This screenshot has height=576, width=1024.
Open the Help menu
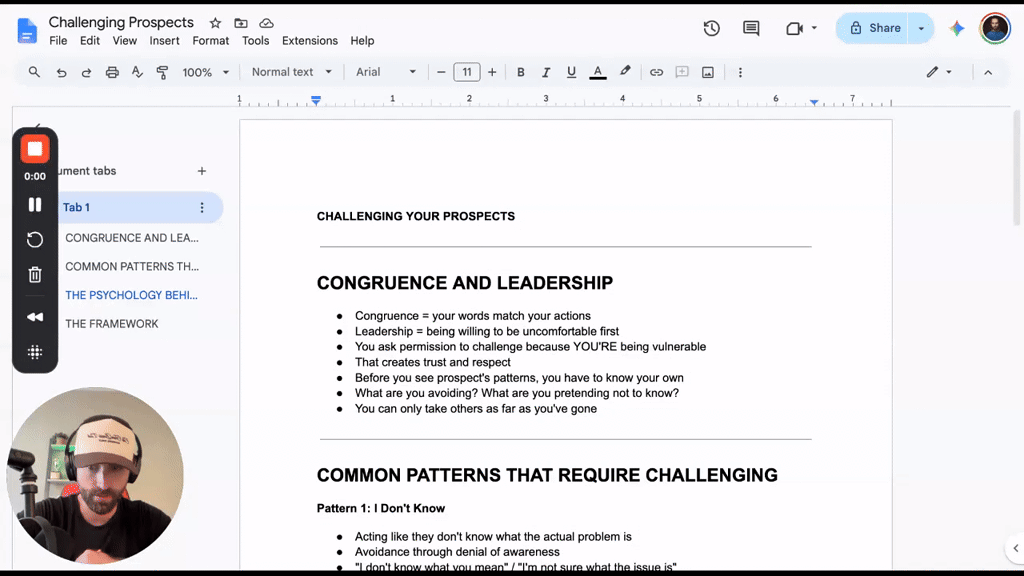click(x=362, y=40)
